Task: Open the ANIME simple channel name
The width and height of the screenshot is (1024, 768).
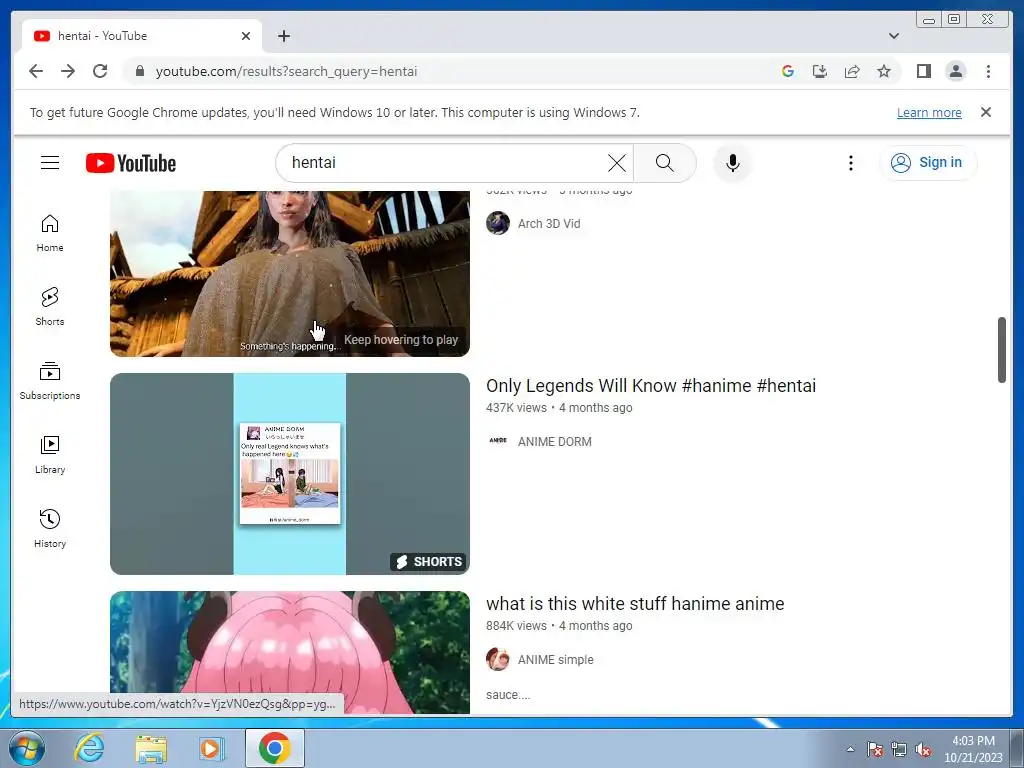Action: (x=555, y=660)
